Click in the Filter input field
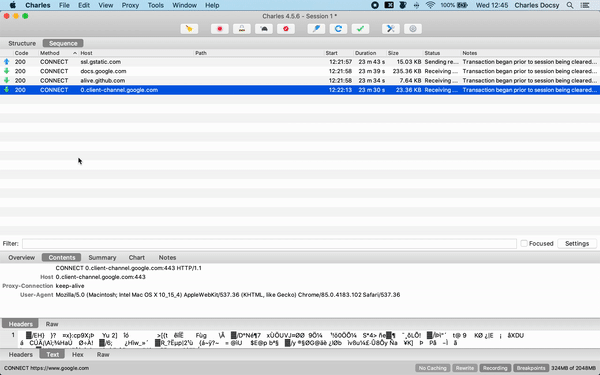 (269, 243)
